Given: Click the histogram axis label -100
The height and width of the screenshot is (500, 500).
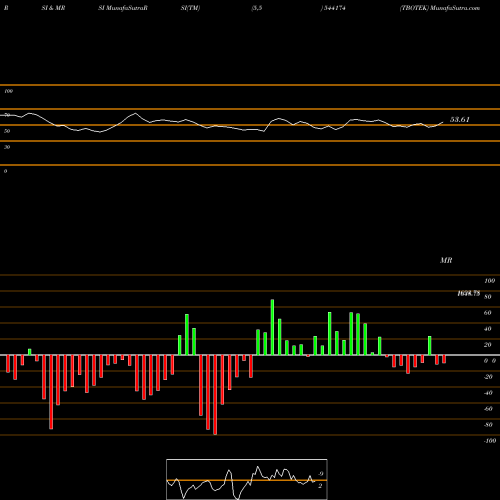Looking at the screenshot, I should (490, 441).
